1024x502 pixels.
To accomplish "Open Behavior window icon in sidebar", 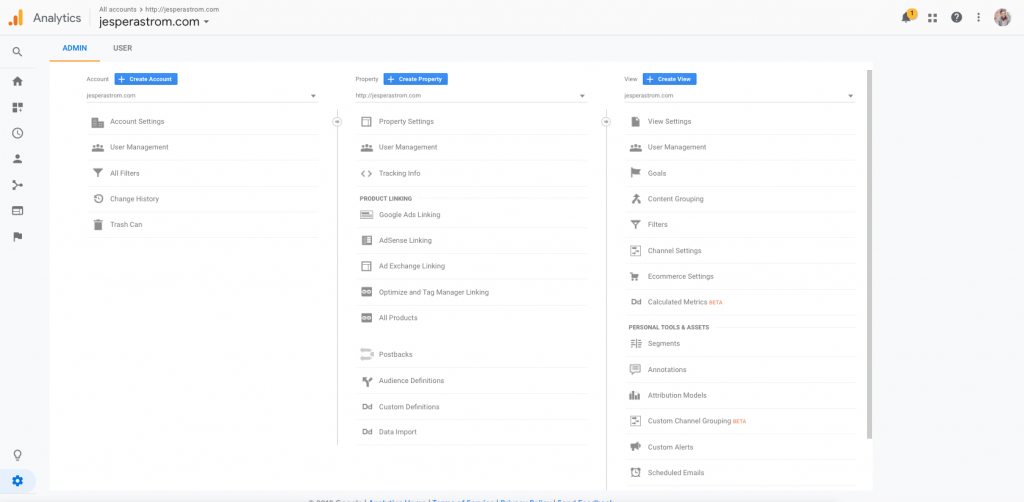I will coord(18,211).
